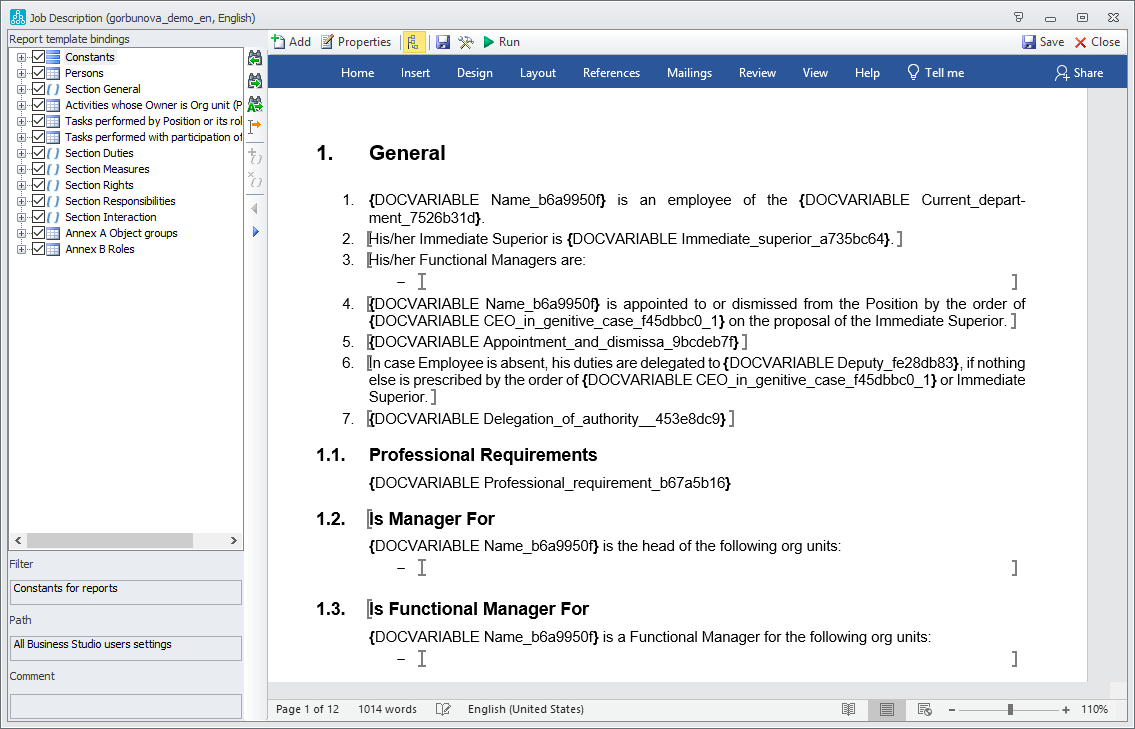Click the Tell me lightbulb icon
This screenshot has width=1135, height=729.
[x=913, y=72]
